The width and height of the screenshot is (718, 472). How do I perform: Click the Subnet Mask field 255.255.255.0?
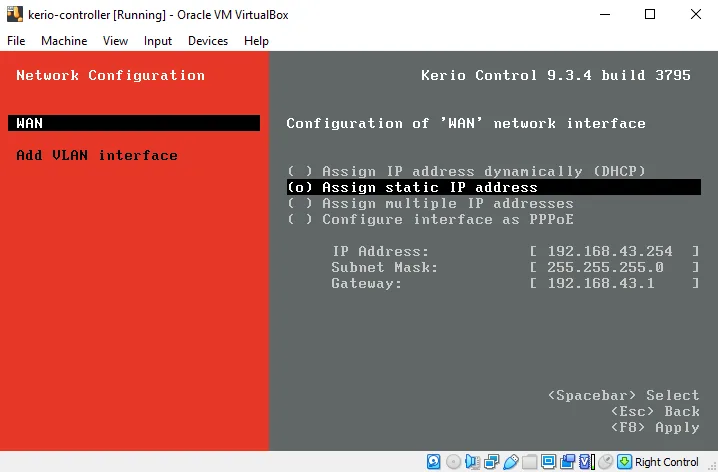615,267
